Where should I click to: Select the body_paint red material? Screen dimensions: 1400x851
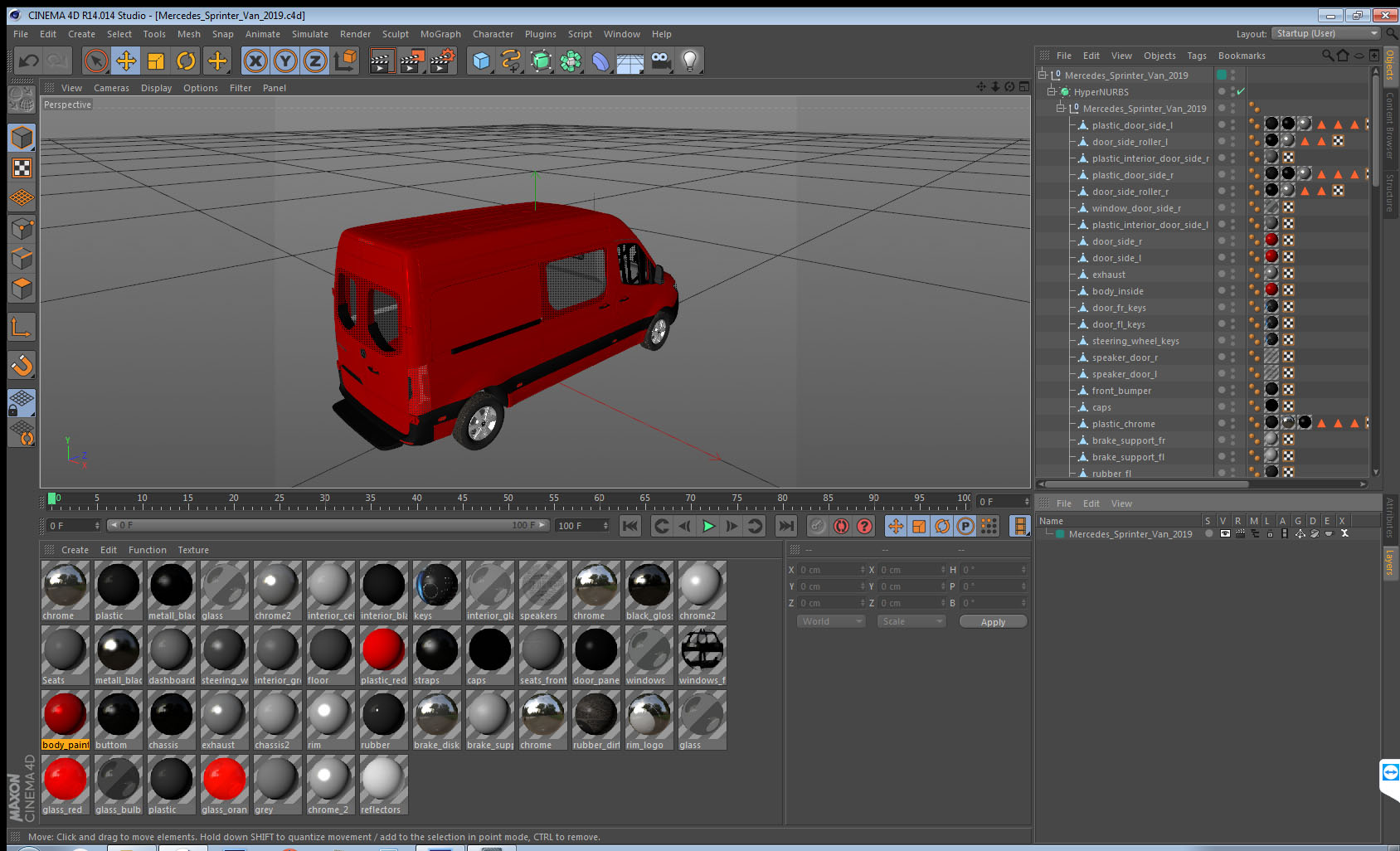coord(66,720)
